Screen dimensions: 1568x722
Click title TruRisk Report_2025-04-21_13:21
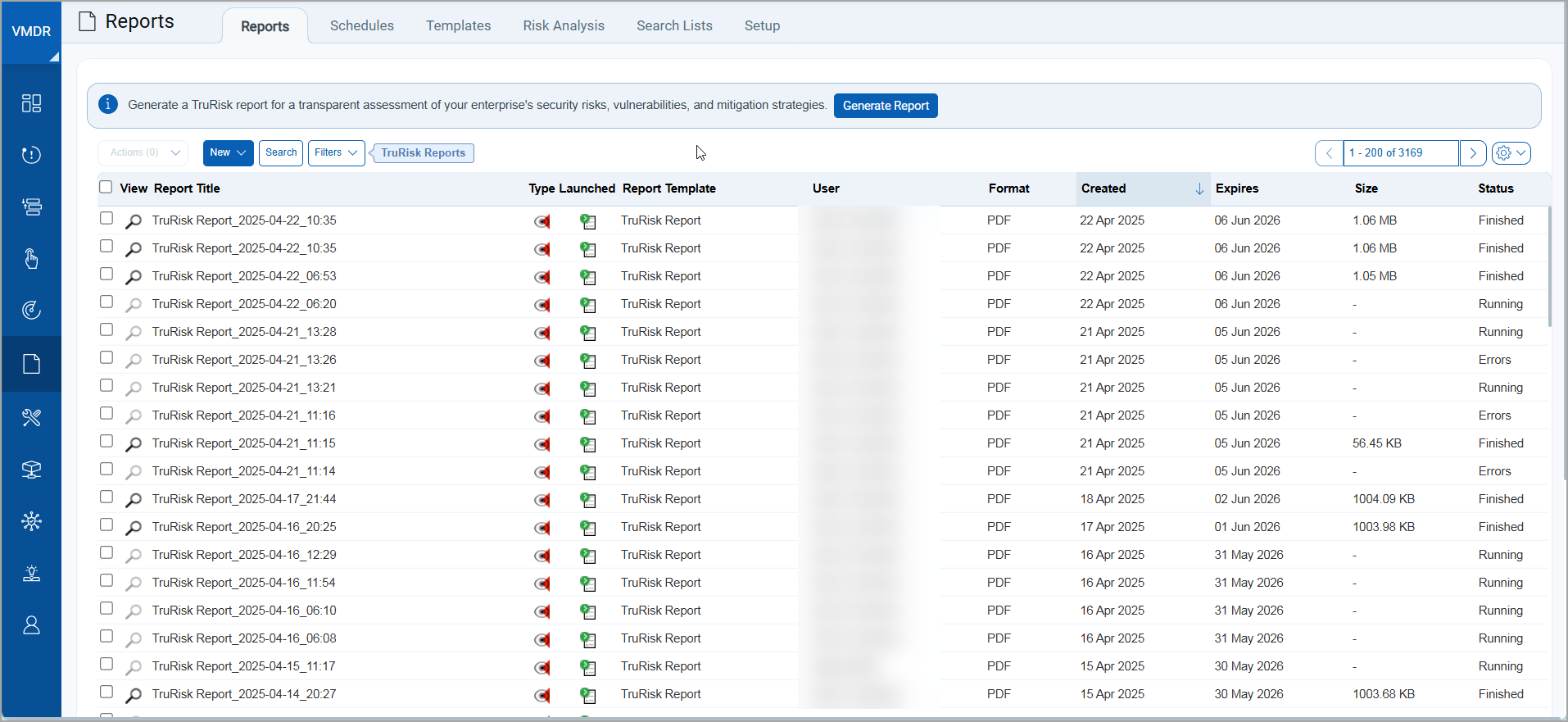tap(244, 388)
